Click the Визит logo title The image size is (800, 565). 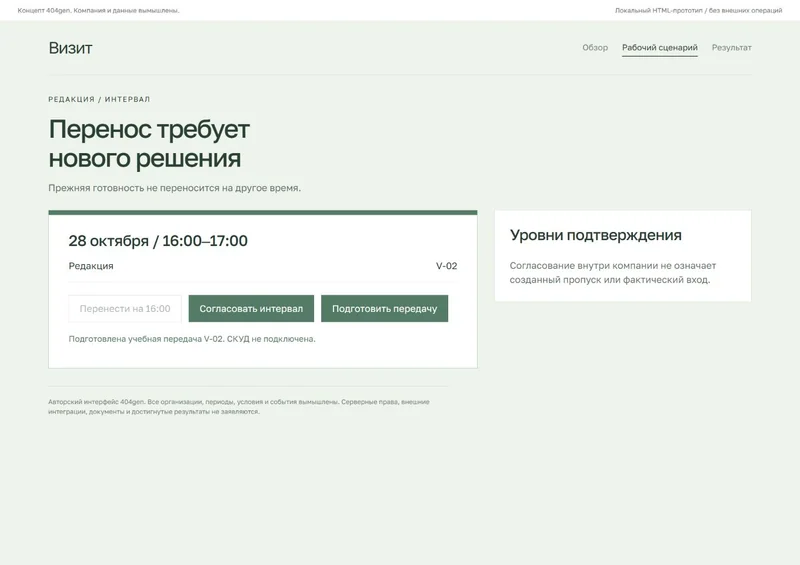(x=70, y=48)
